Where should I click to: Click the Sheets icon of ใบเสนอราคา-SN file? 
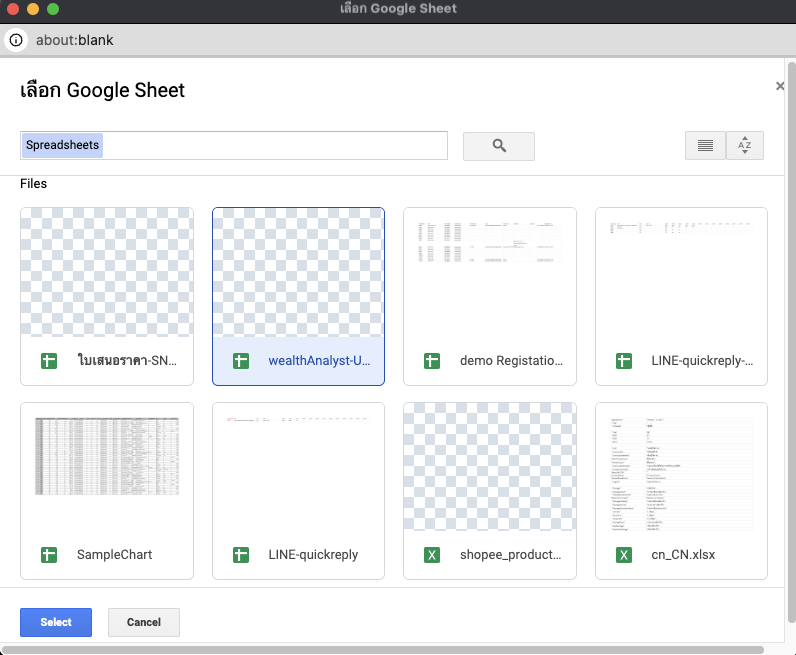49,361
